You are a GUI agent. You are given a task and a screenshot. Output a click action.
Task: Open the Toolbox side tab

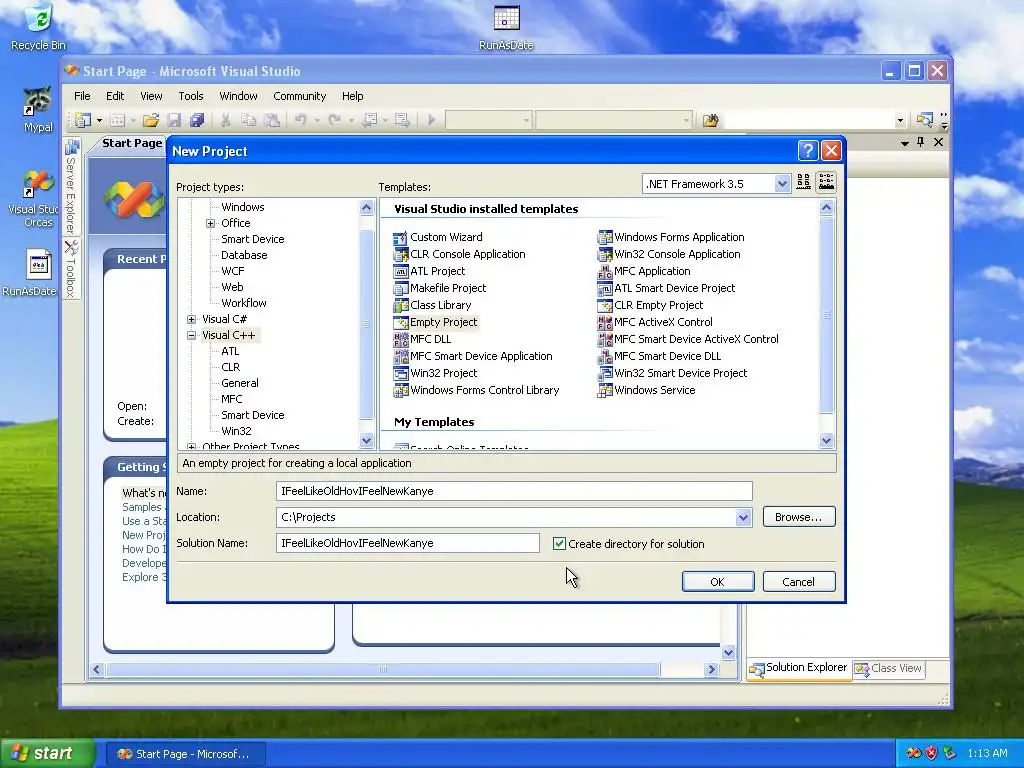(71, 269)
